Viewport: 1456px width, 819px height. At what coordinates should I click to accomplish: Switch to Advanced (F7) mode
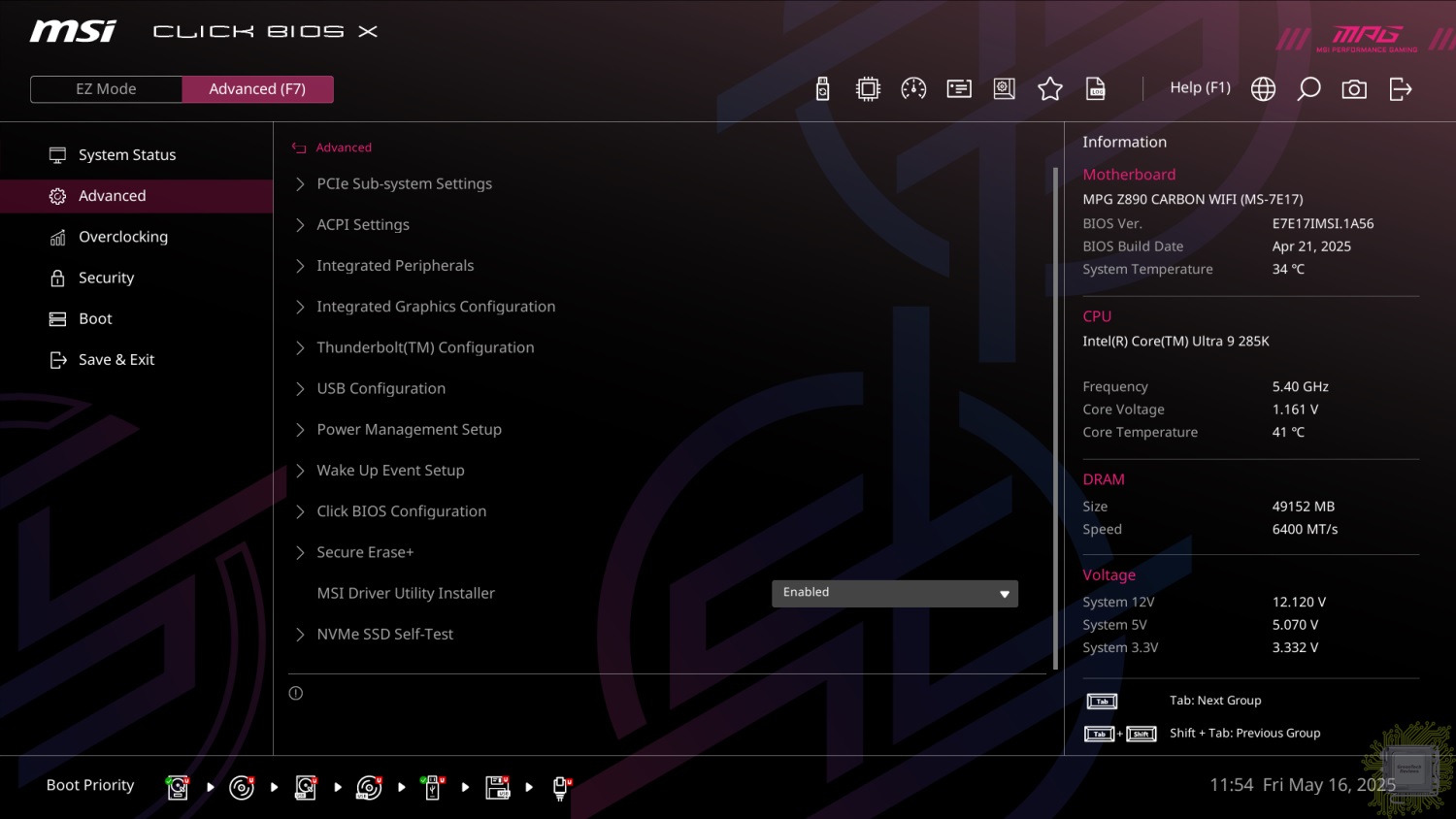pos(257,89)
